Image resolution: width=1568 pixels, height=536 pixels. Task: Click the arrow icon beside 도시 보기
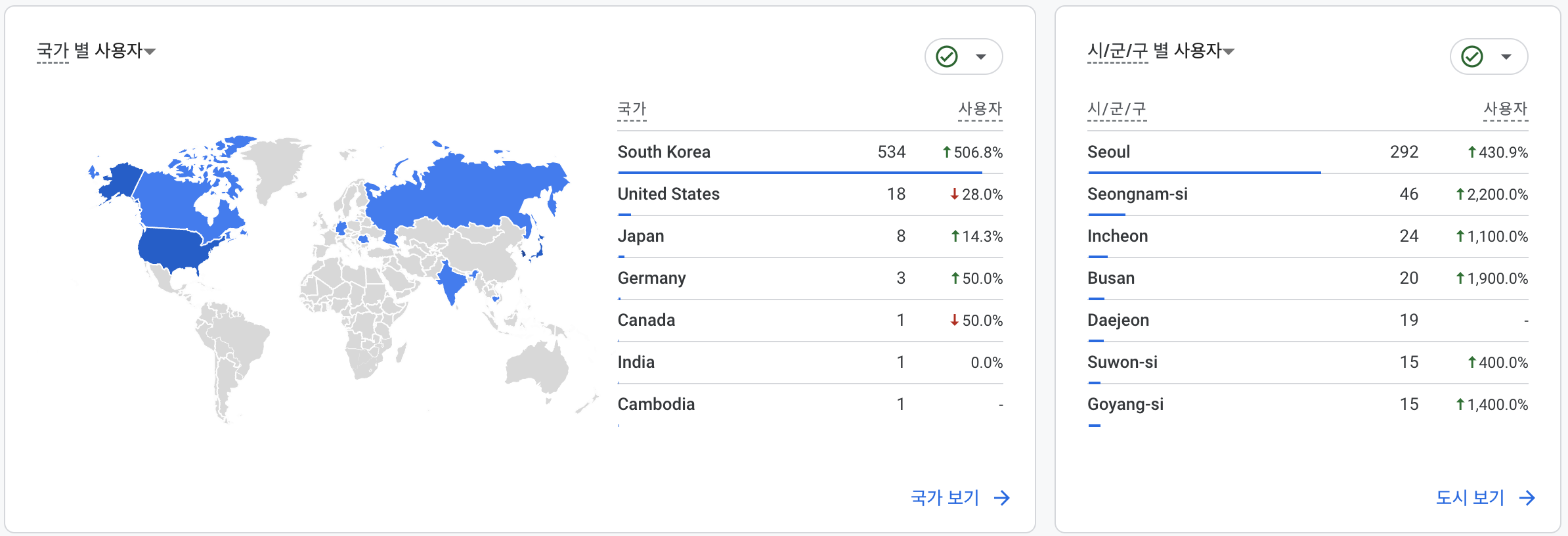pos(1527,498)
